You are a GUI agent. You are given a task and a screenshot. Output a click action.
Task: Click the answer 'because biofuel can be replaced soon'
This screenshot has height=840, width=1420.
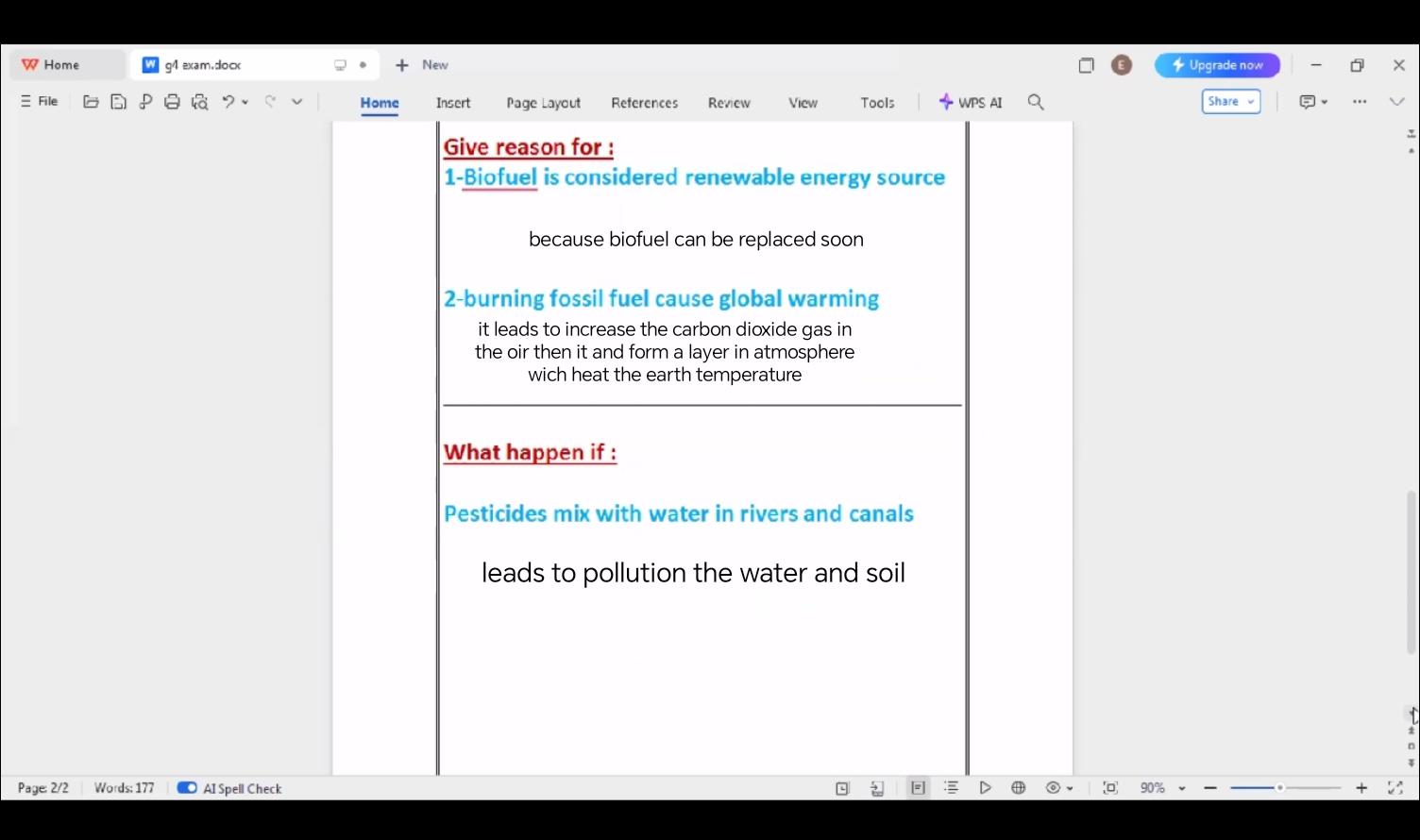pyautogui.click(x=696, y=240)
